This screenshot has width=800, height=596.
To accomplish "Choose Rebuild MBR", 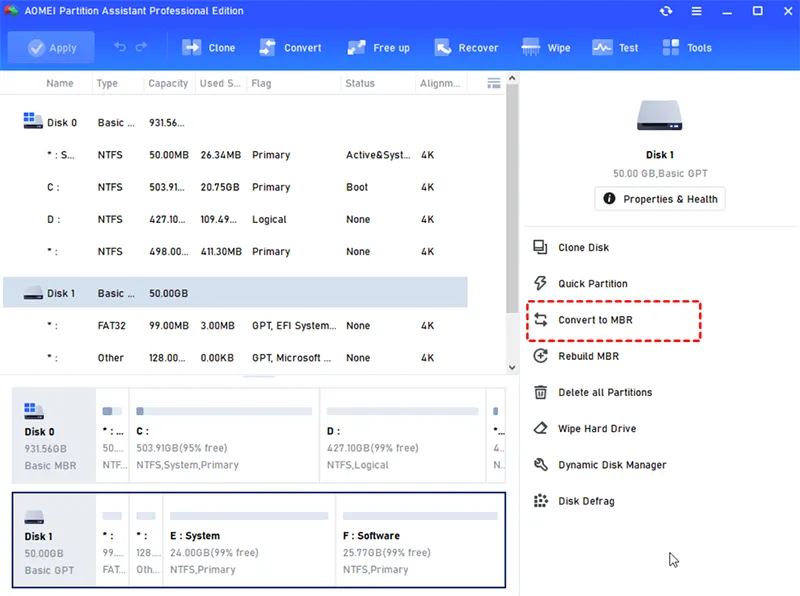I will [x=588, y=356].
